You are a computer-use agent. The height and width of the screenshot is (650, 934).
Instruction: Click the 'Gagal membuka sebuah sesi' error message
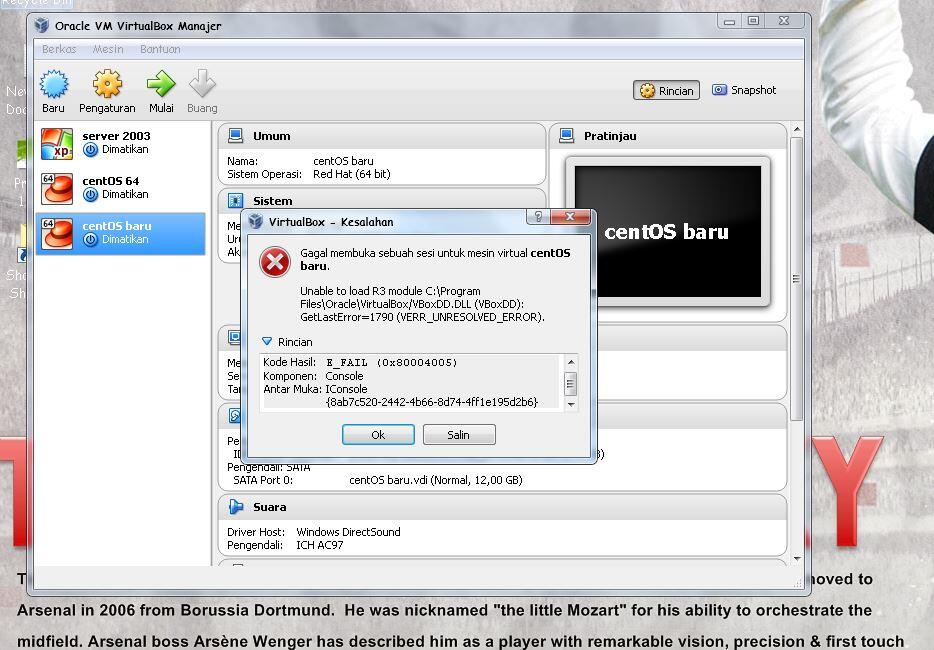click(435, 259)
